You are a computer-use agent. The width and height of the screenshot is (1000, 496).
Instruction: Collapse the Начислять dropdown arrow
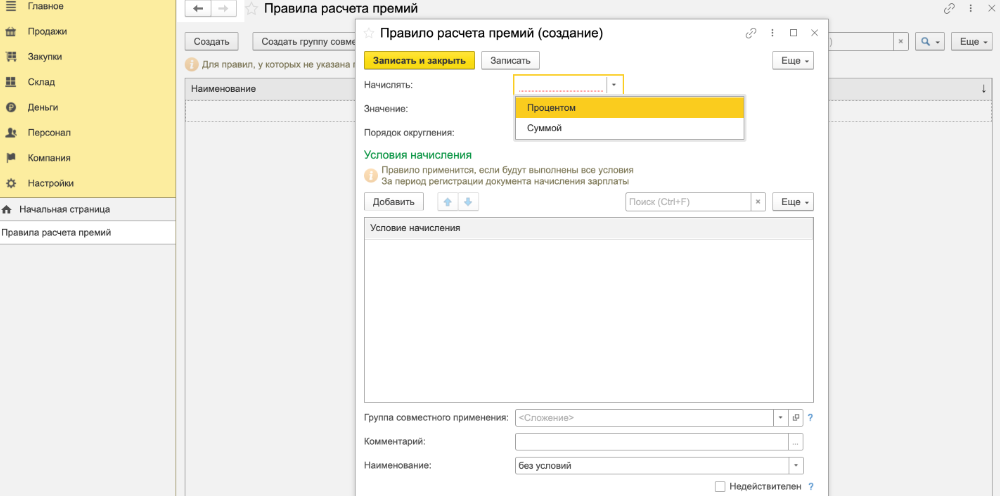[614, 84]
